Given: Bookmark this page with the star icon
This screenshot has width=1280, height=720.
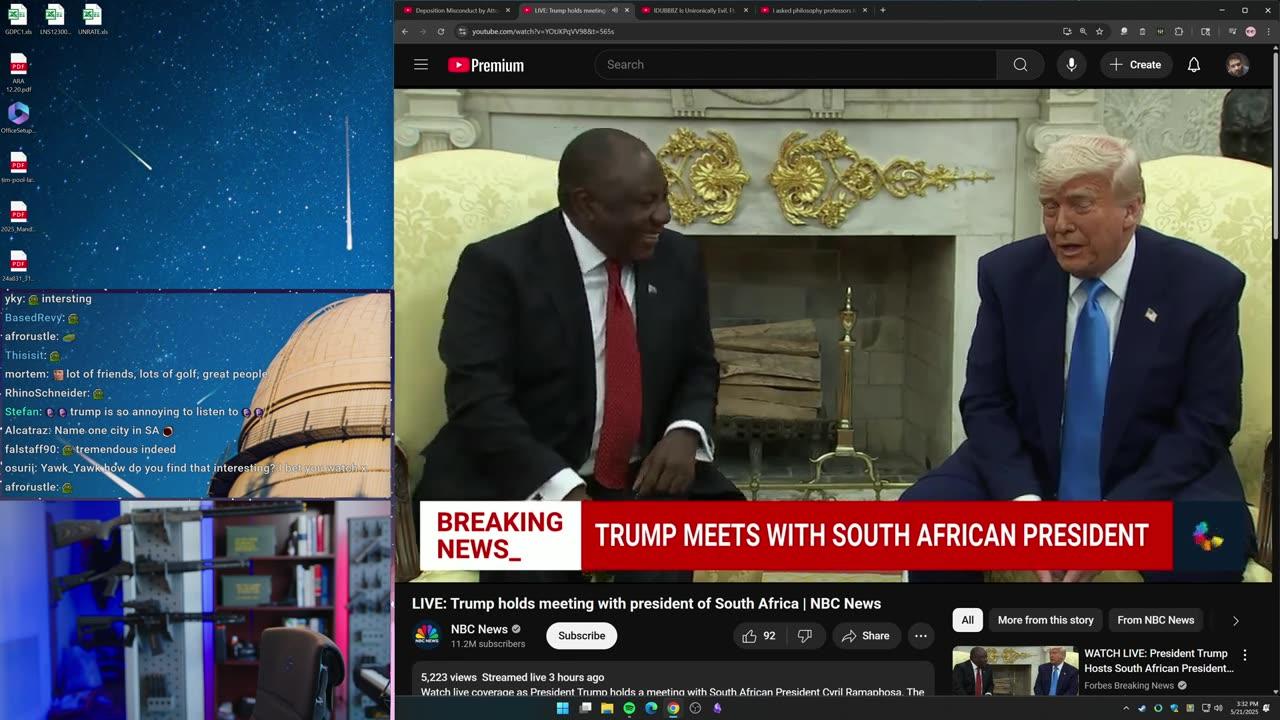Looking at the screenshot, I should (1099, 31).
